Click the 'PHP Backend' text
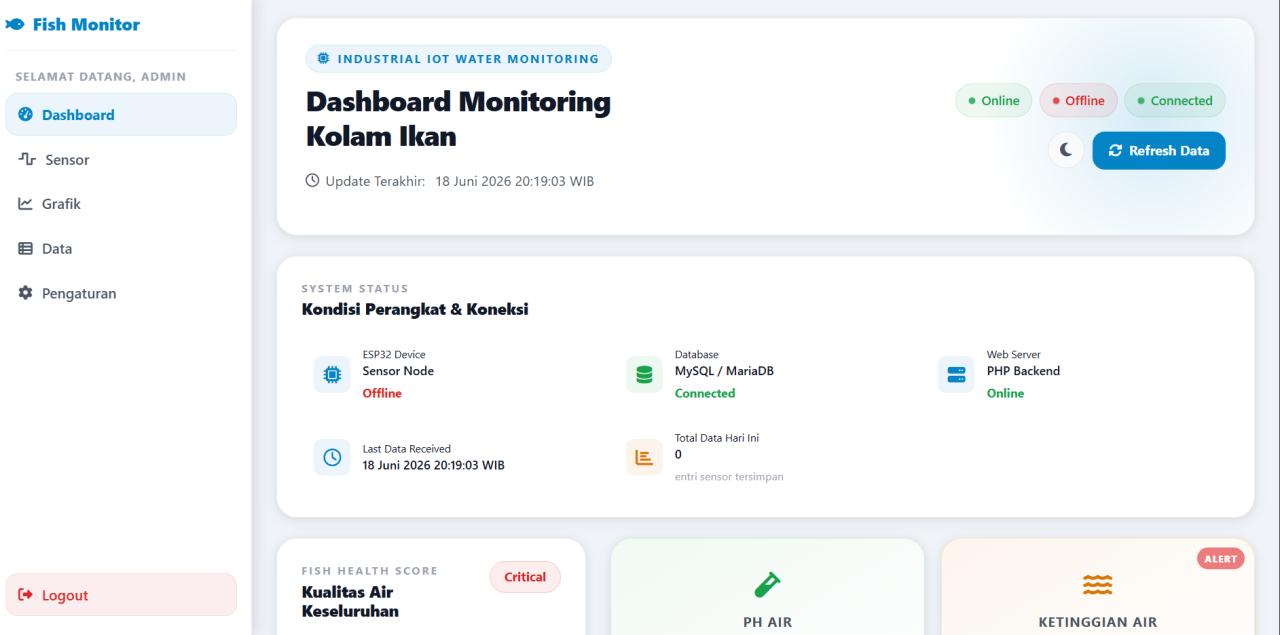 1023,371
